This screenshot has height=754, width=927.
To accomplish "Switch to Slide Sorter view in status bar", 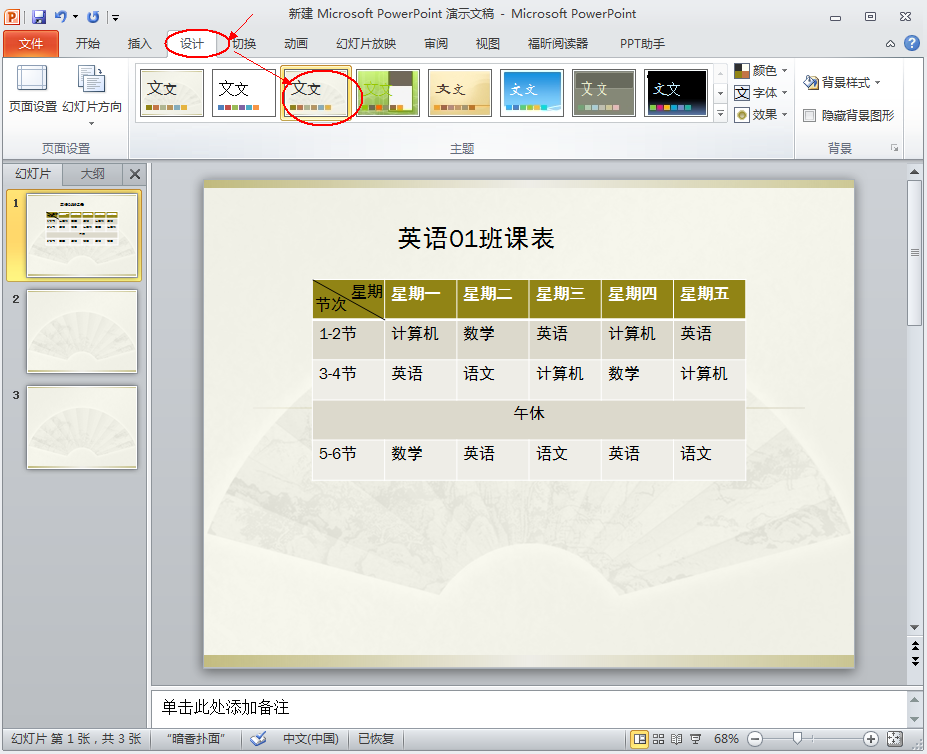I will click(658, 739).
